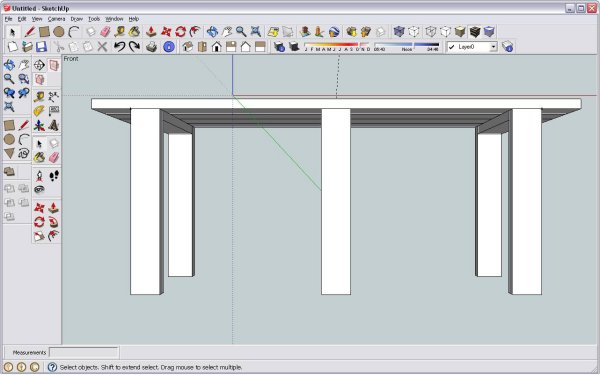Toggle X-ray face style
The image size is (600, 375).
pos(399,31)
